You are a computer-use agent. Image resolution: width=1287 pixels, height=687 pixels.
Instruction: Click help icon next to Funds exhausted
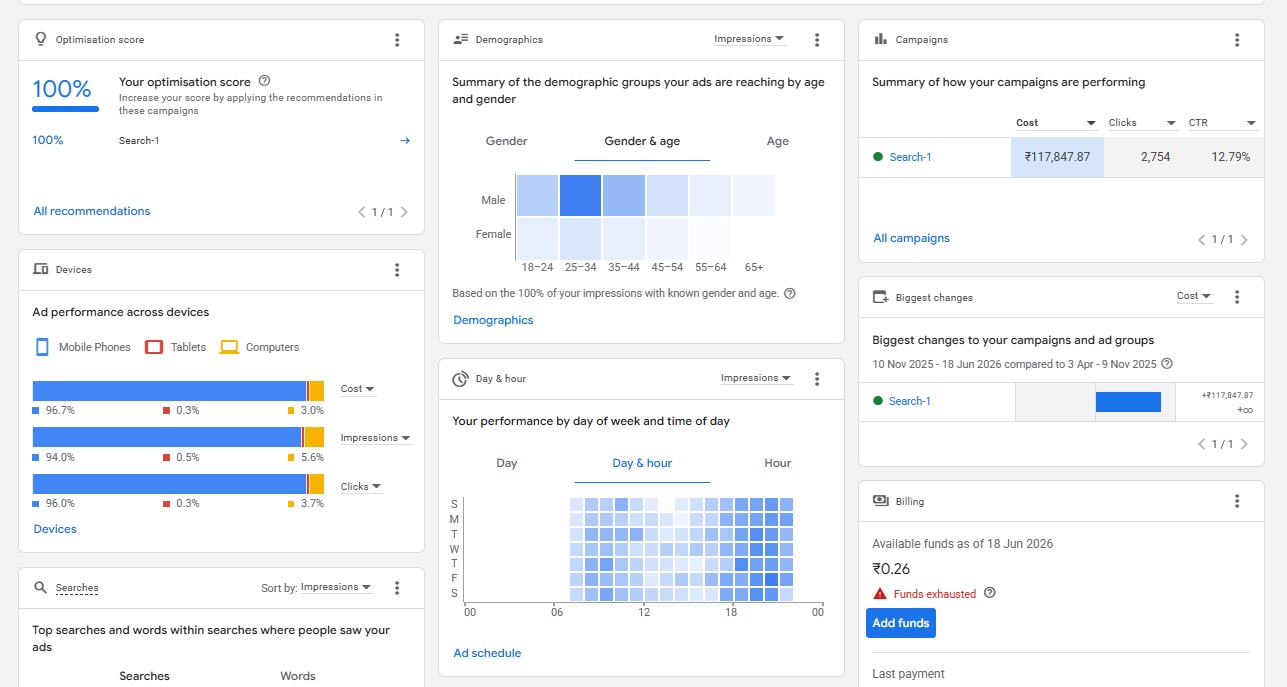(x=990, y=593)
